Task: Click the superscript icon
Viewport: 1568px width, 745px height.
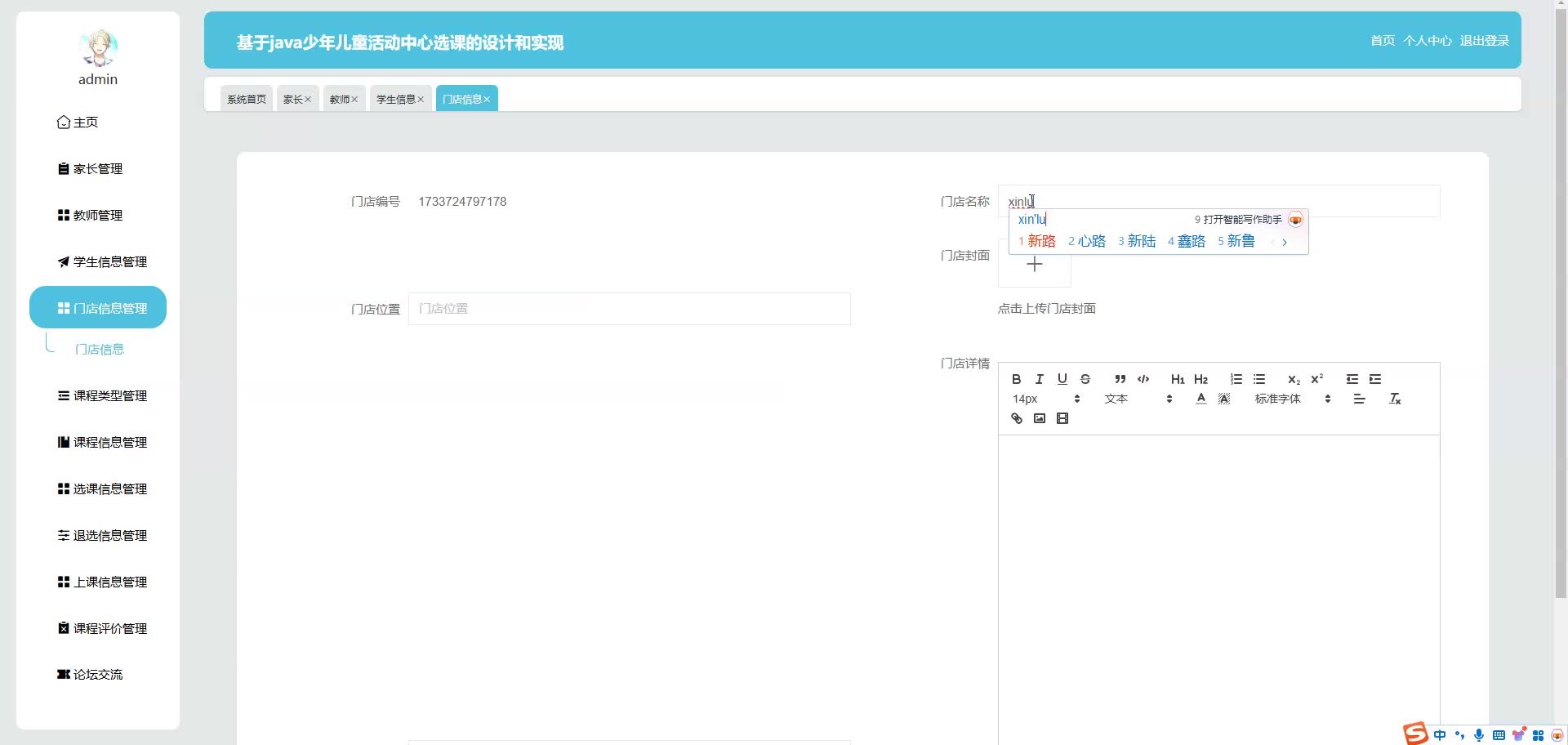Action: pyautogui.click(x=1316, y=379)
